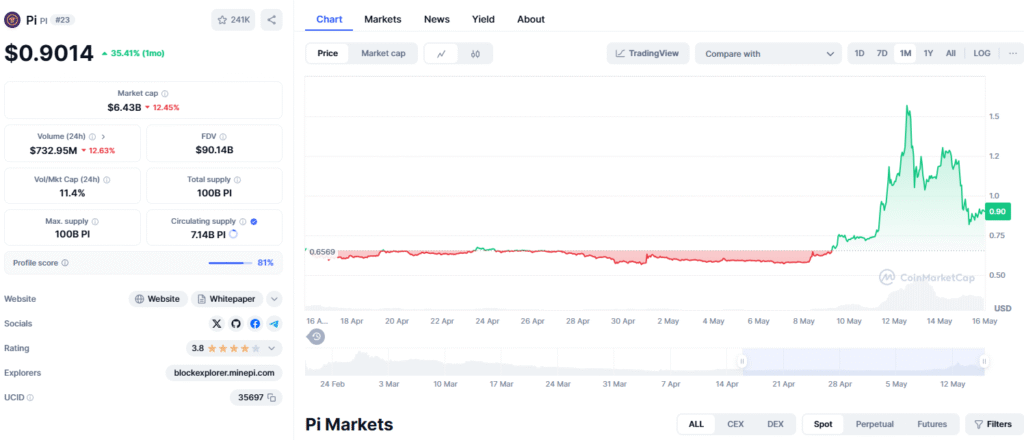The width and height of the screenshot is (1024, 440).
Task: Show Volume (24h) info icon
Action: (92, 137)
